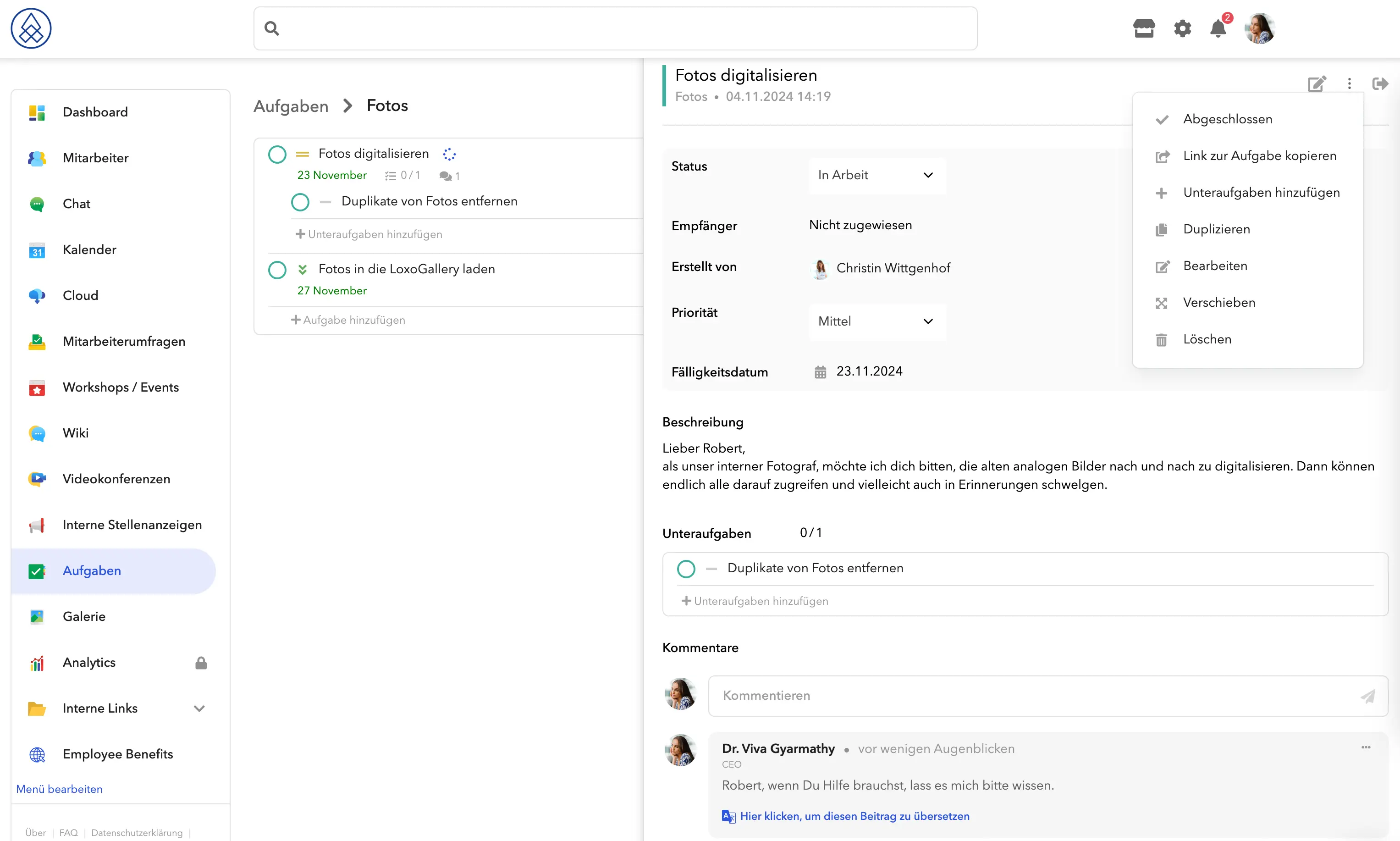1400x841 pixels.
Task: Close the task panel with exit arrow icon
Action: (1380, 84)
